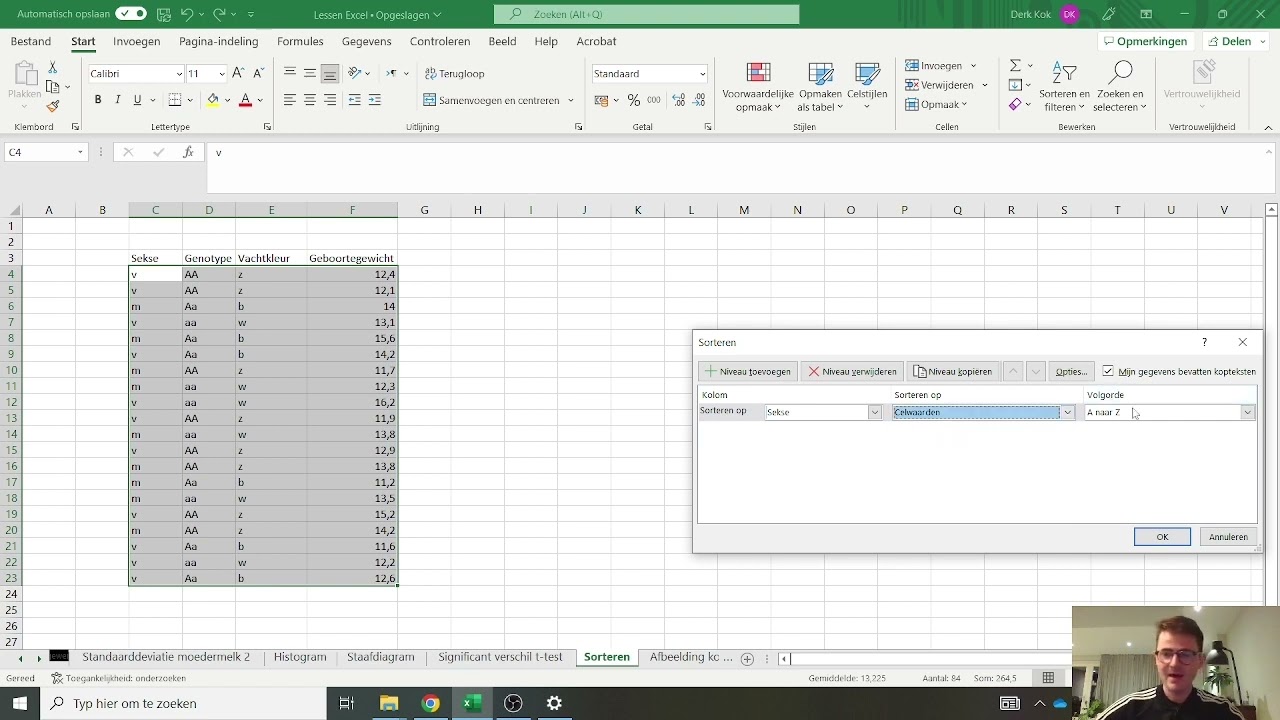Expand the Name Box dropdown
1280x720 pixels.
pyautogui.click(x=80, y=152)
